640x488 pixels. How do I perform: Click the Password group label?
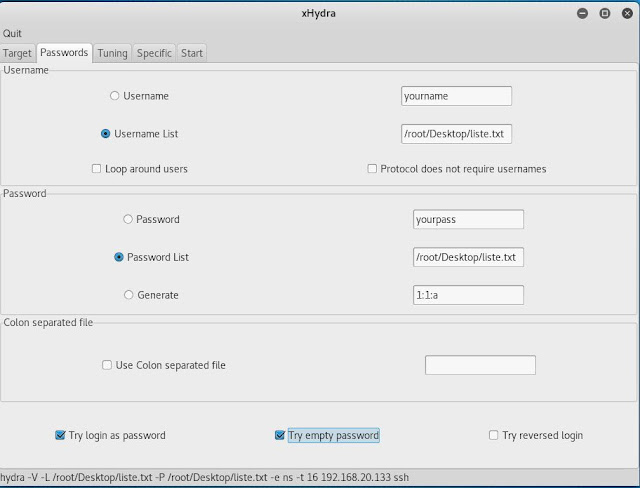point(24,193)
